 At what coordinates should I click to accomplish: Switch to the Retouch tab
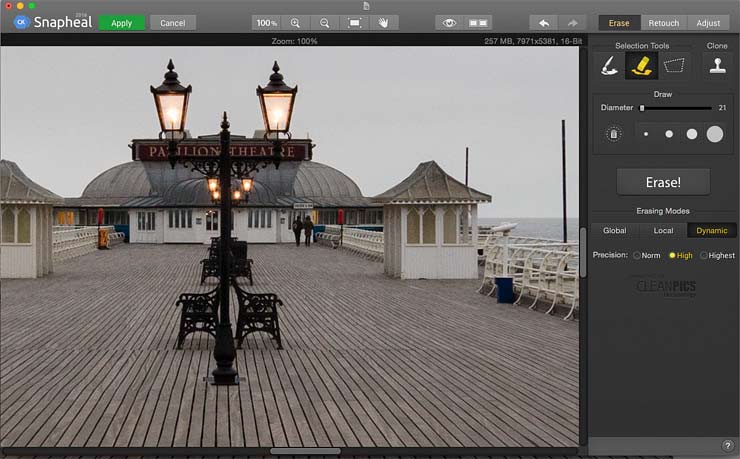pyautogui.click(x=664, y=23)
